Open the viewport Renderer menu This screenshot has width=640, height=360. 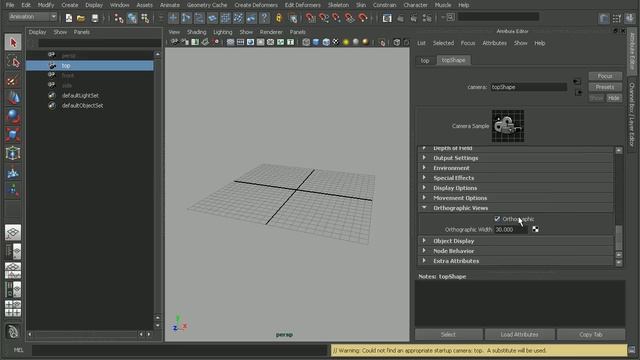click(271, 32)
